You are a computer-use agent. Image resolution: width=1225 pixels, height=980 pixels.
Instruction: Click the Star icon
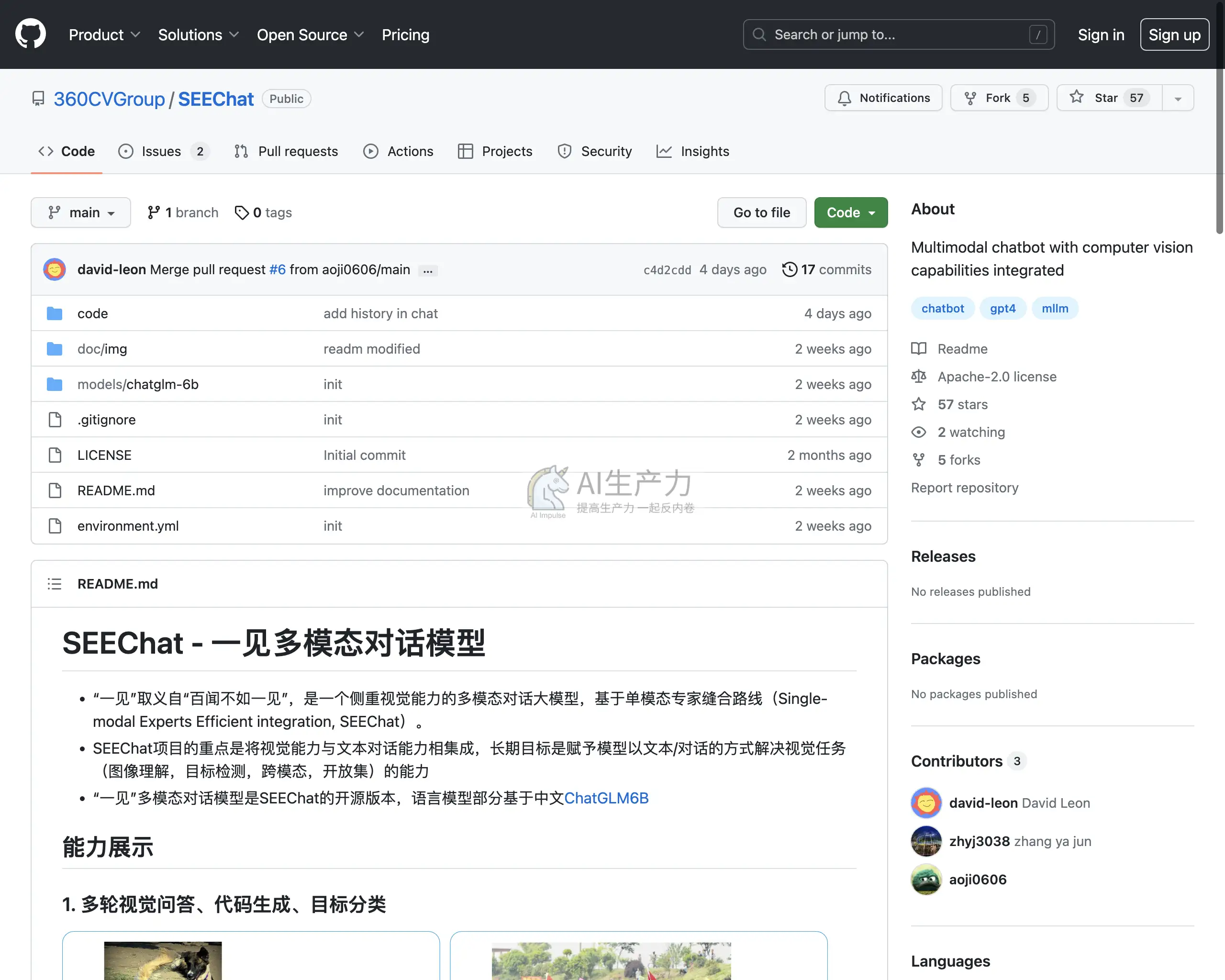(x=1077, y=97)
